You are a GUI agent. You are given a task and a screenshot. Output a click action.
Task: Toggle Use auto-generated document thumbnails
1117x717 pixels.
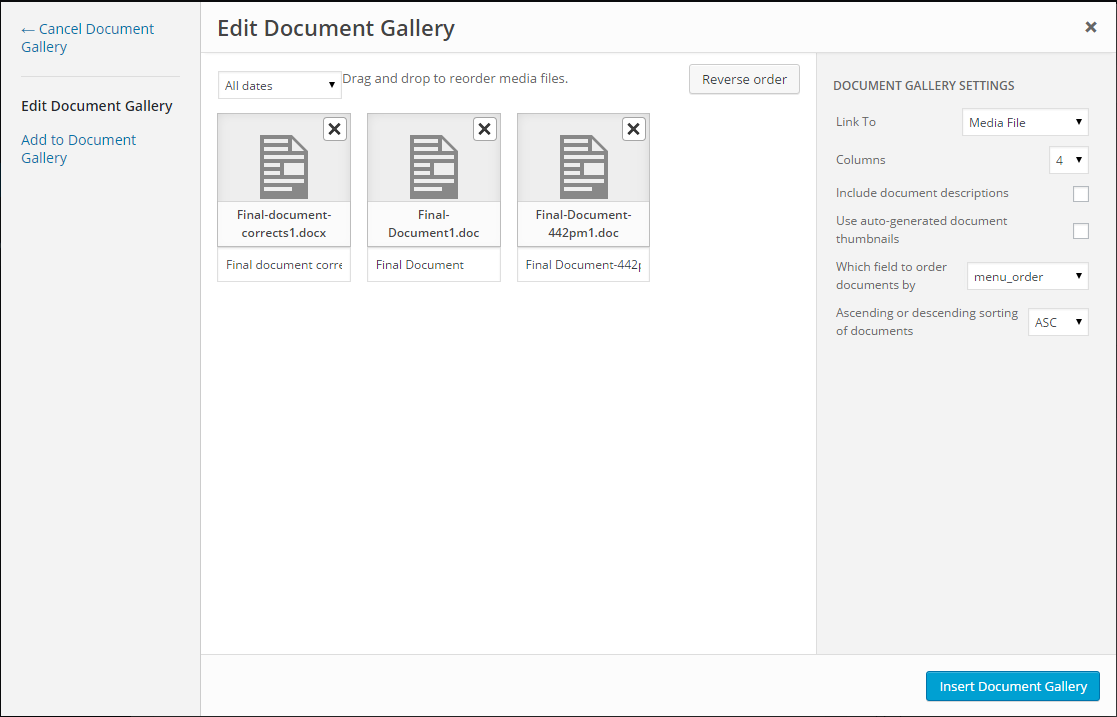click(x=1080, y=231)
